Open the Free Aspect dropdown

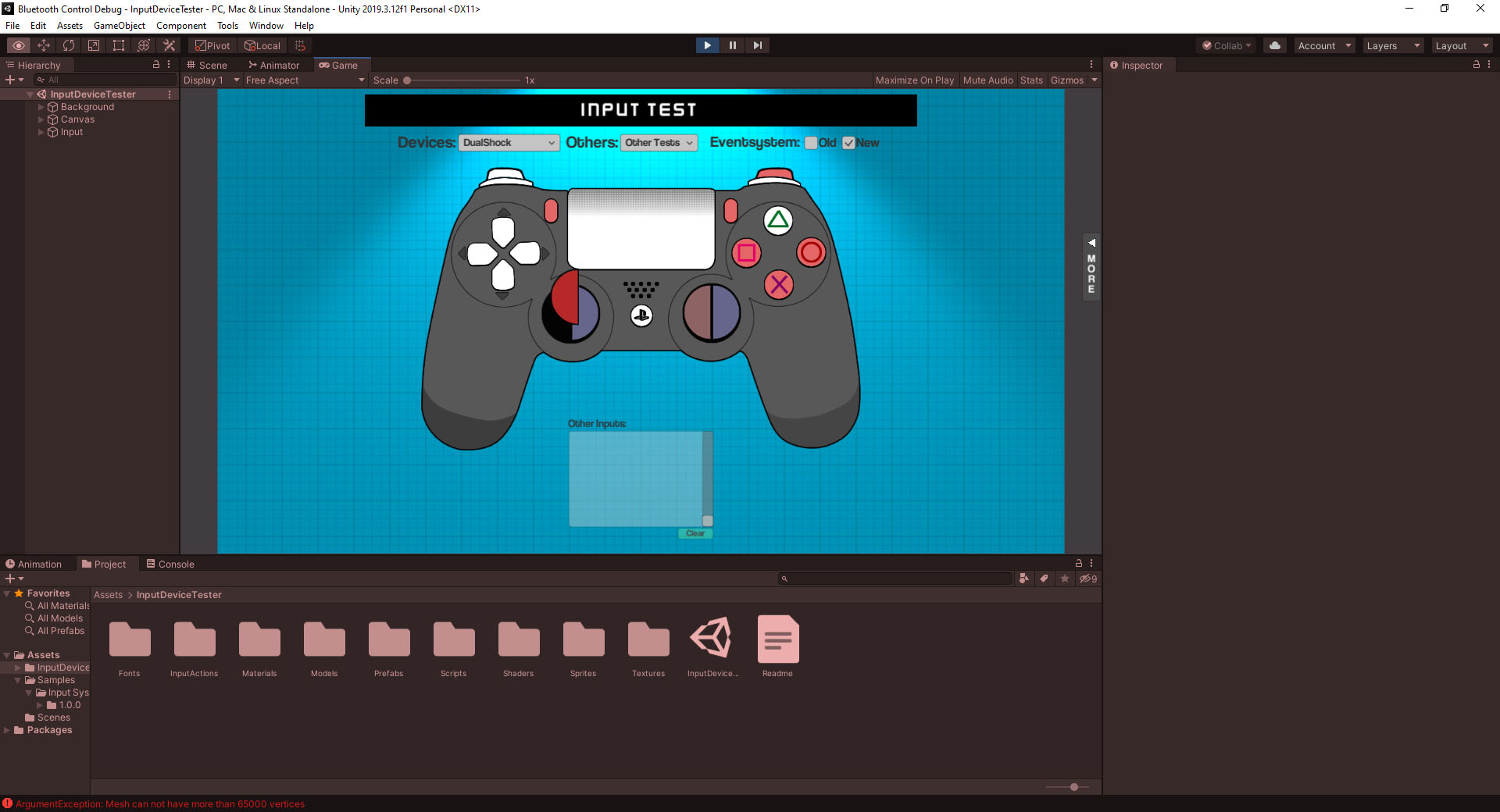[x=305, y=80]
